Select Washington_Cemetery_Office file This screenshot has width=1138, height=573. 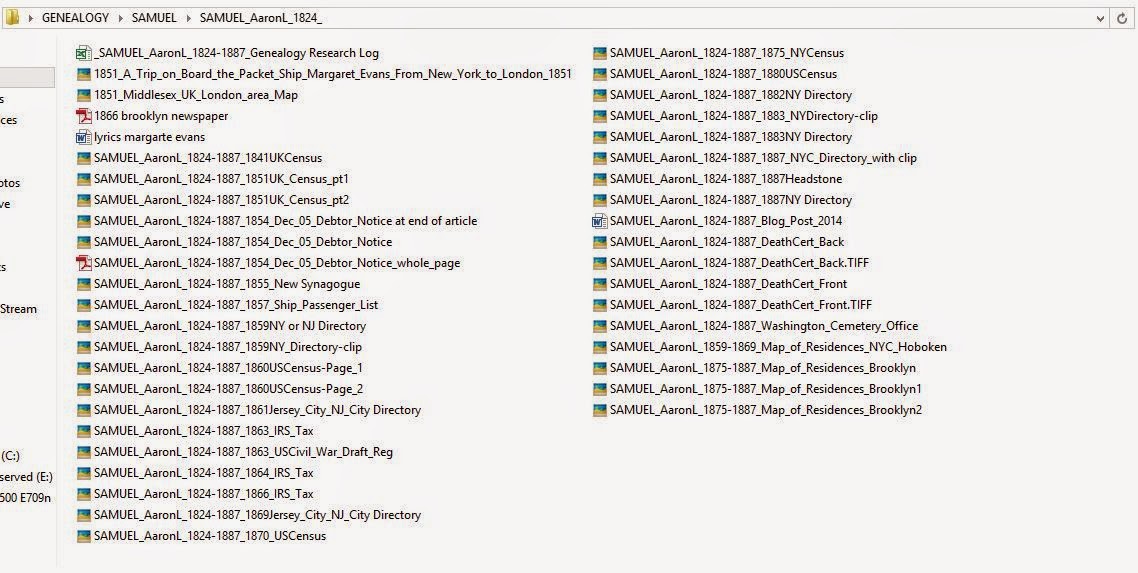(763, 326)
